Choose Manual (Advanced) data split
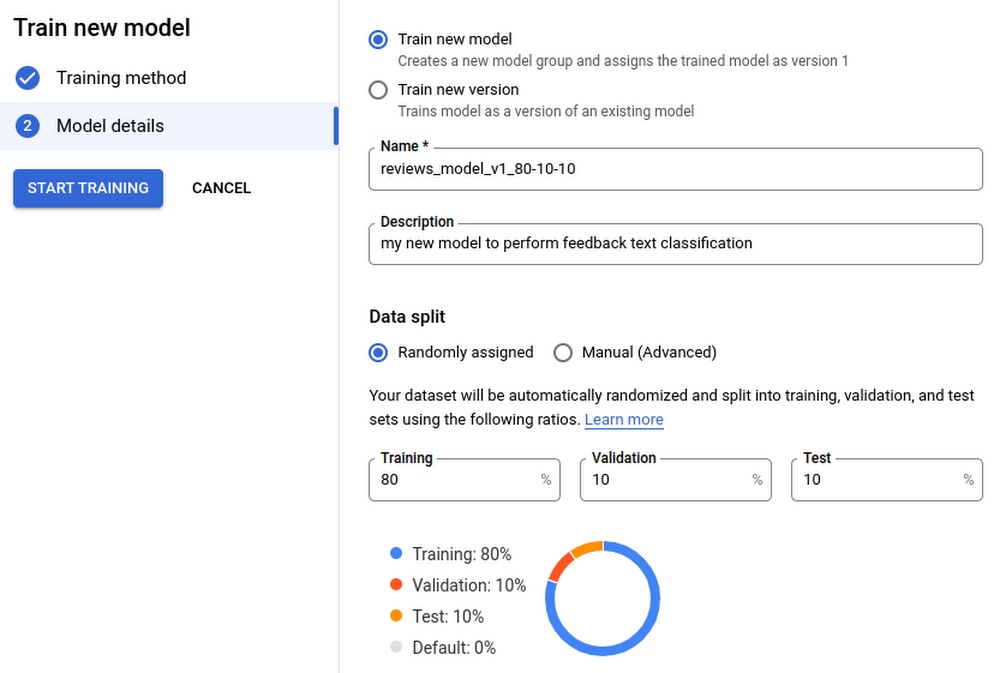Screen dimensions: 1000x673 pyautogui.click(x=563, y=352)
